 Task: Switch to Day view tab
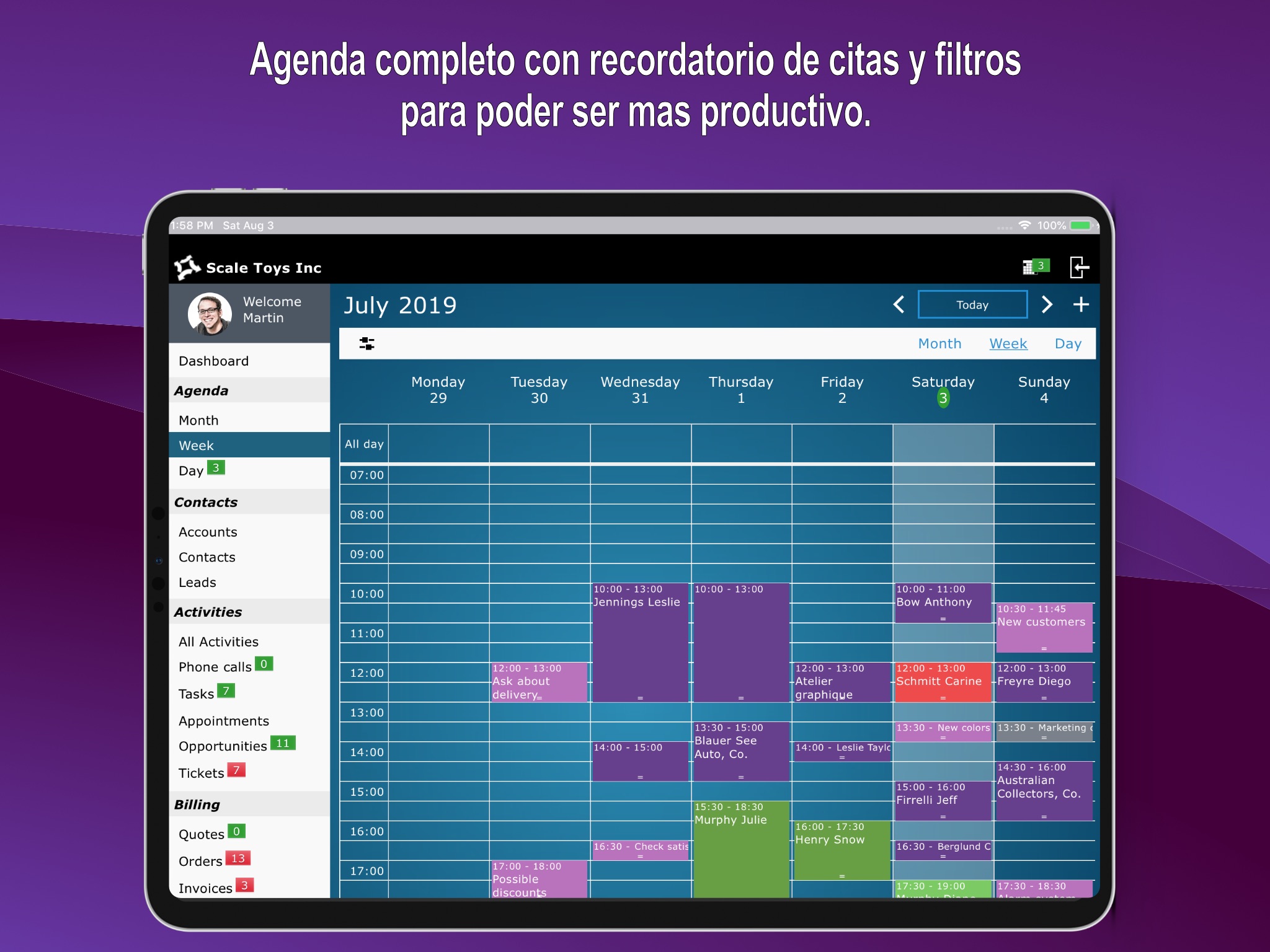point(1064,344)
